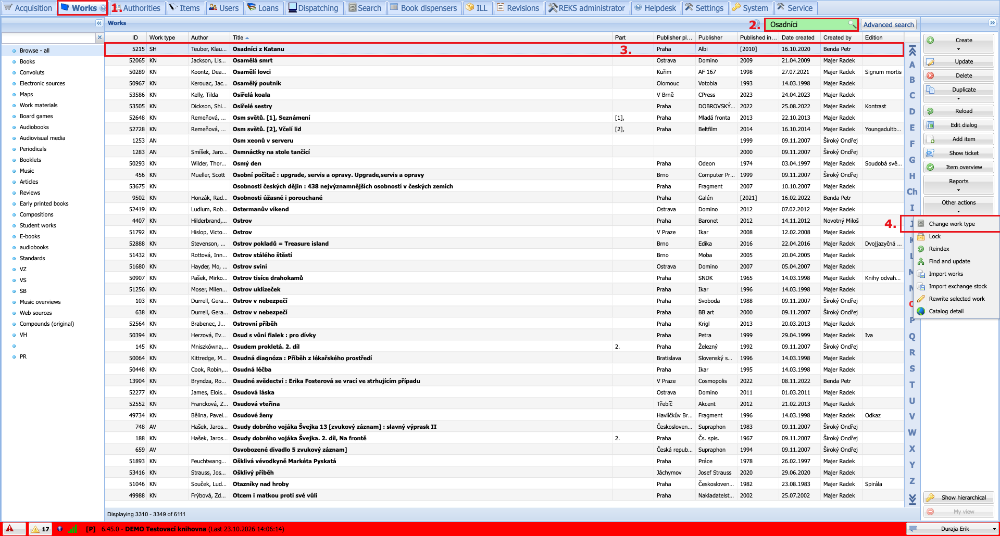Jump to letter W in alphabet index
Image resolution: width=1000 pixels, height=536 pixels.
coord(912,433)
